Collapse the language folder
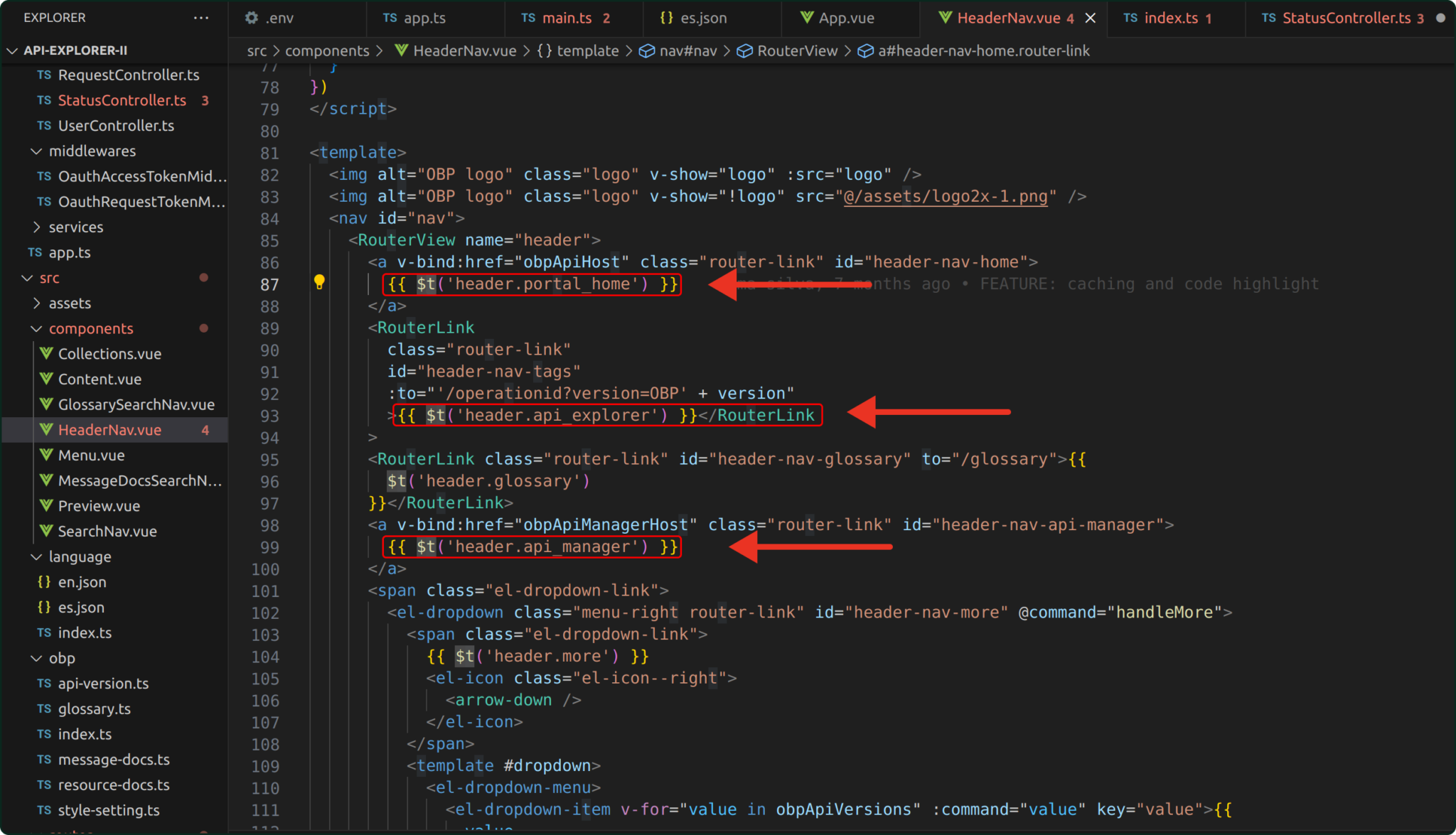This screenshot has width=1456, height=835. point(37,557)
